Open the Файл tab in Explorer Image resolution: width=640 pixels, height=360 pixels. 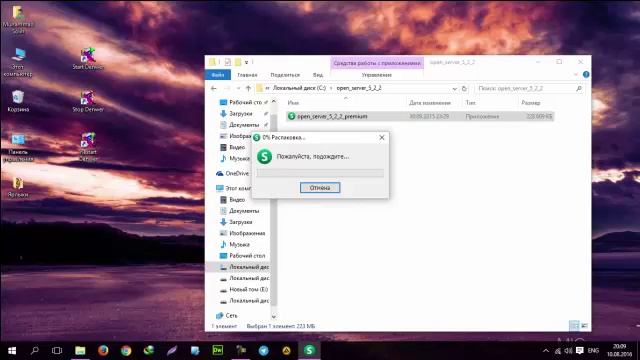point(218,75)
